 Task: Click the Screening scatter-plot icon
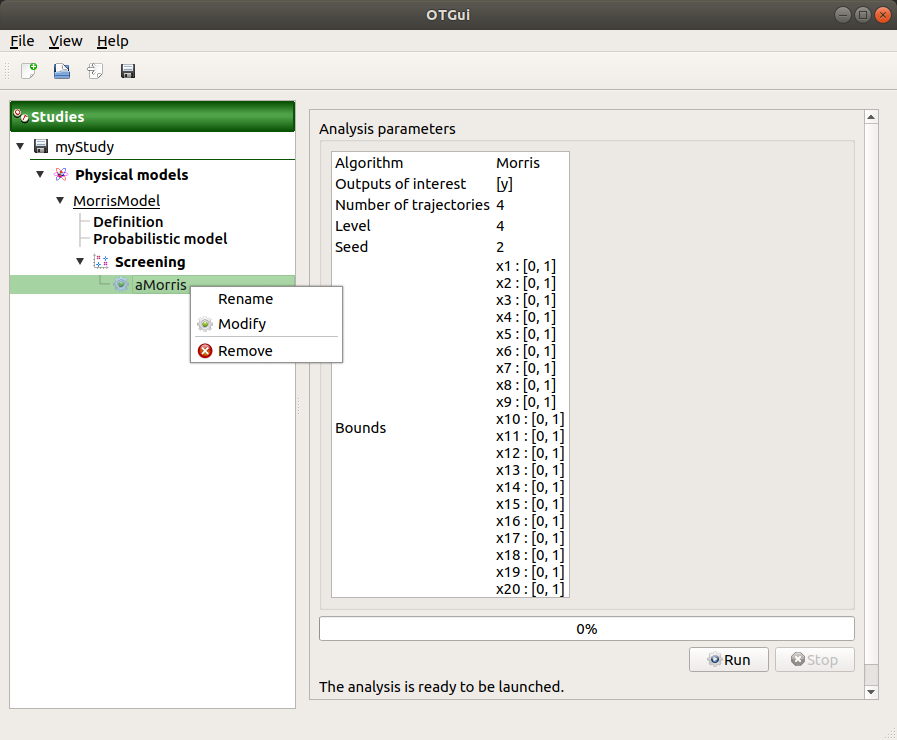pyautogui.click(x=100, y=262)
